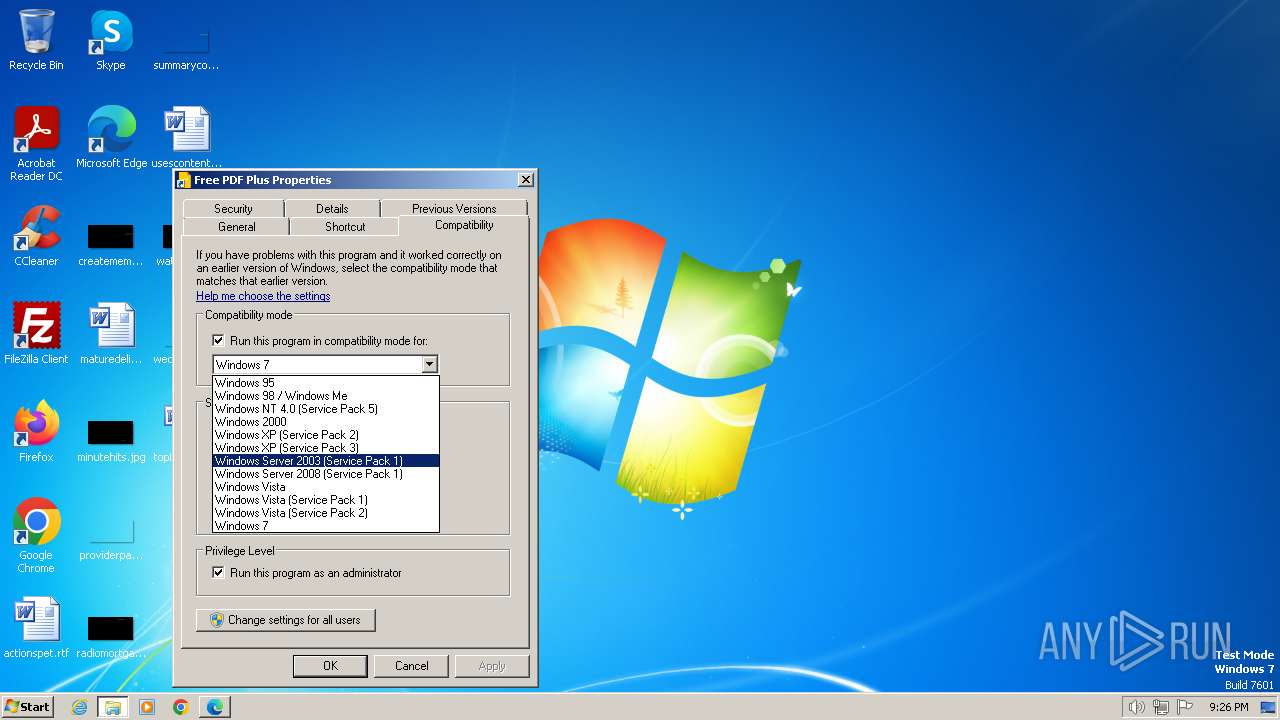Choose Windows NT 4.0 (Service Pack 5)
Screen dimensions: 1280x720
[325, 409]
